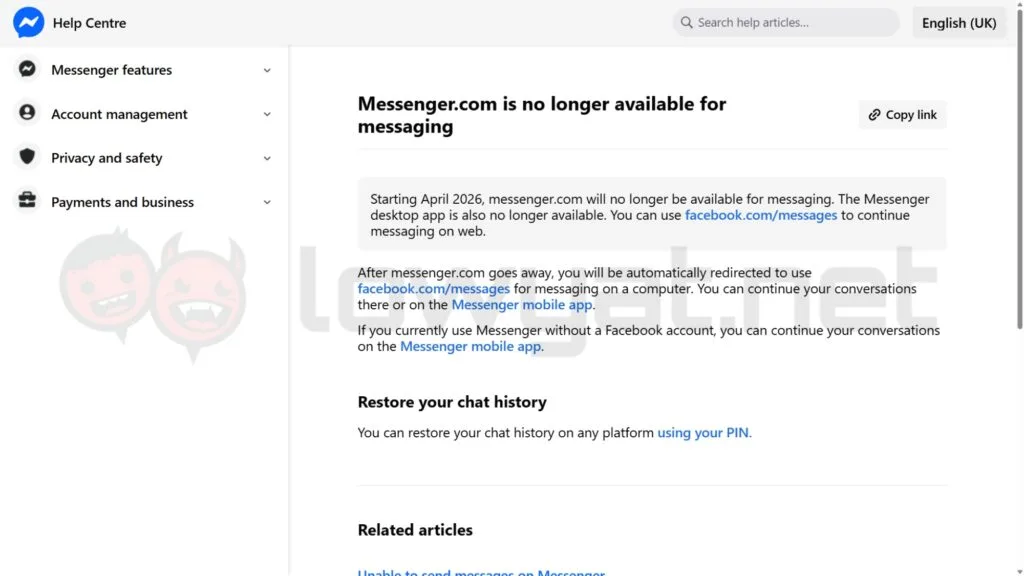The height and width of the screenshot is (576, 1024).
Task: Click the 'Restore your chat history' heading
Action: (x=452, y=402)
